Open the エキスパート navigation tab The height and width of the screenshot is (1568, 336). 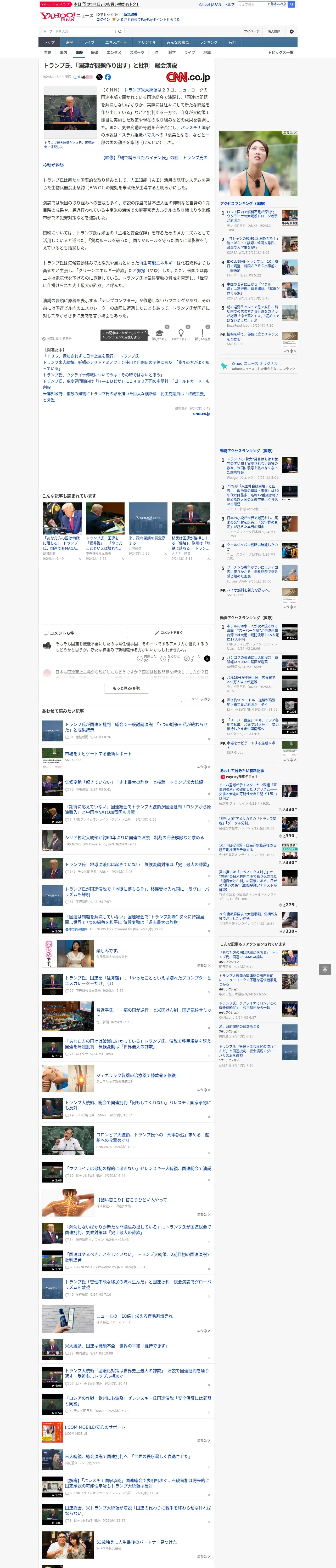(x=116, y=43)
